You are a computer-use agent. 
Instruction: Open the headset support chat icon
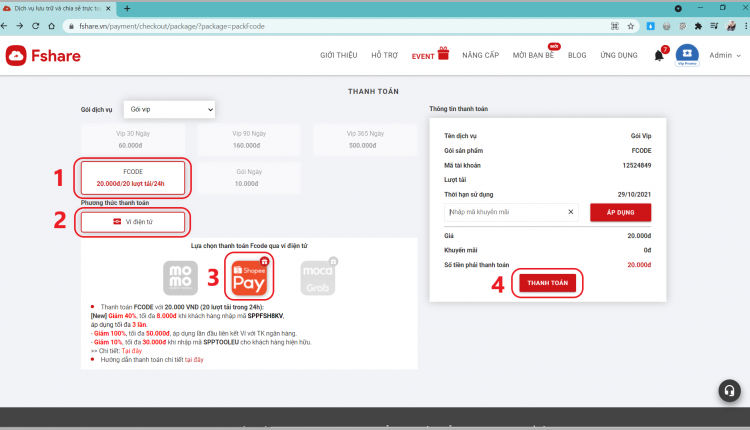pos(729,390)
